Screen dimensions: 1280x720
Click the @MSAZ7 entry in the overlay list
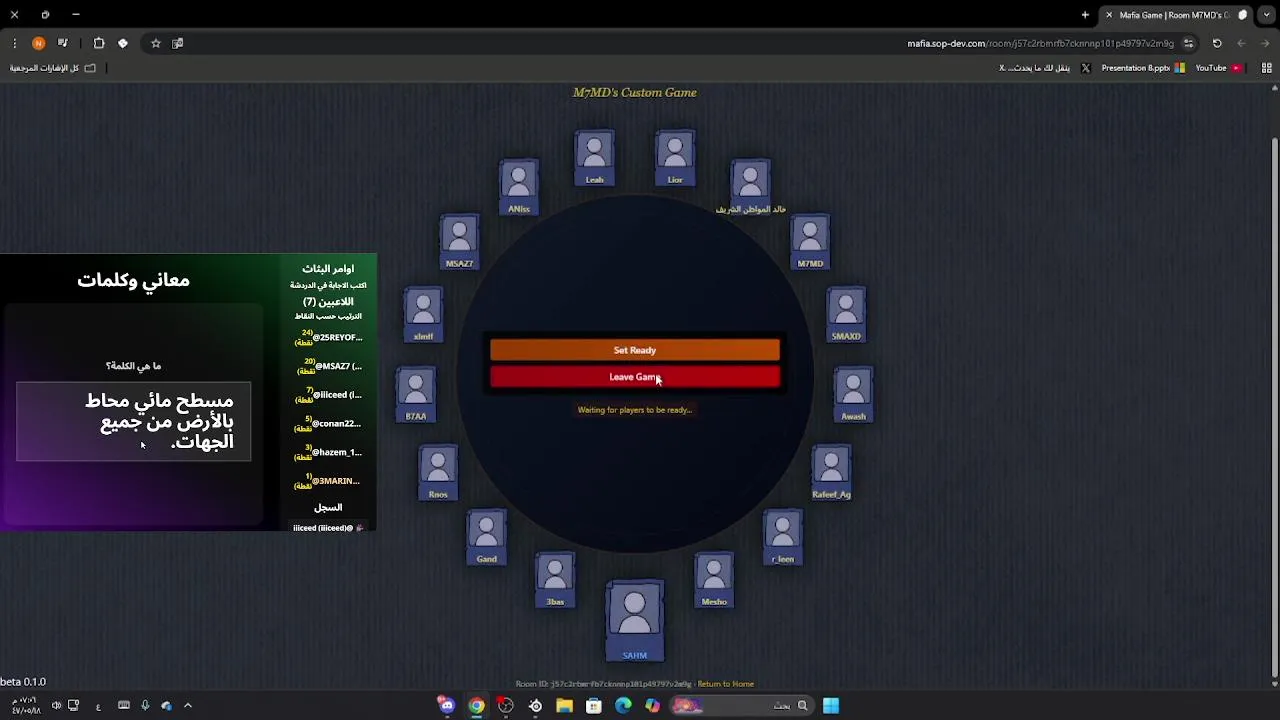coord(328,366)
